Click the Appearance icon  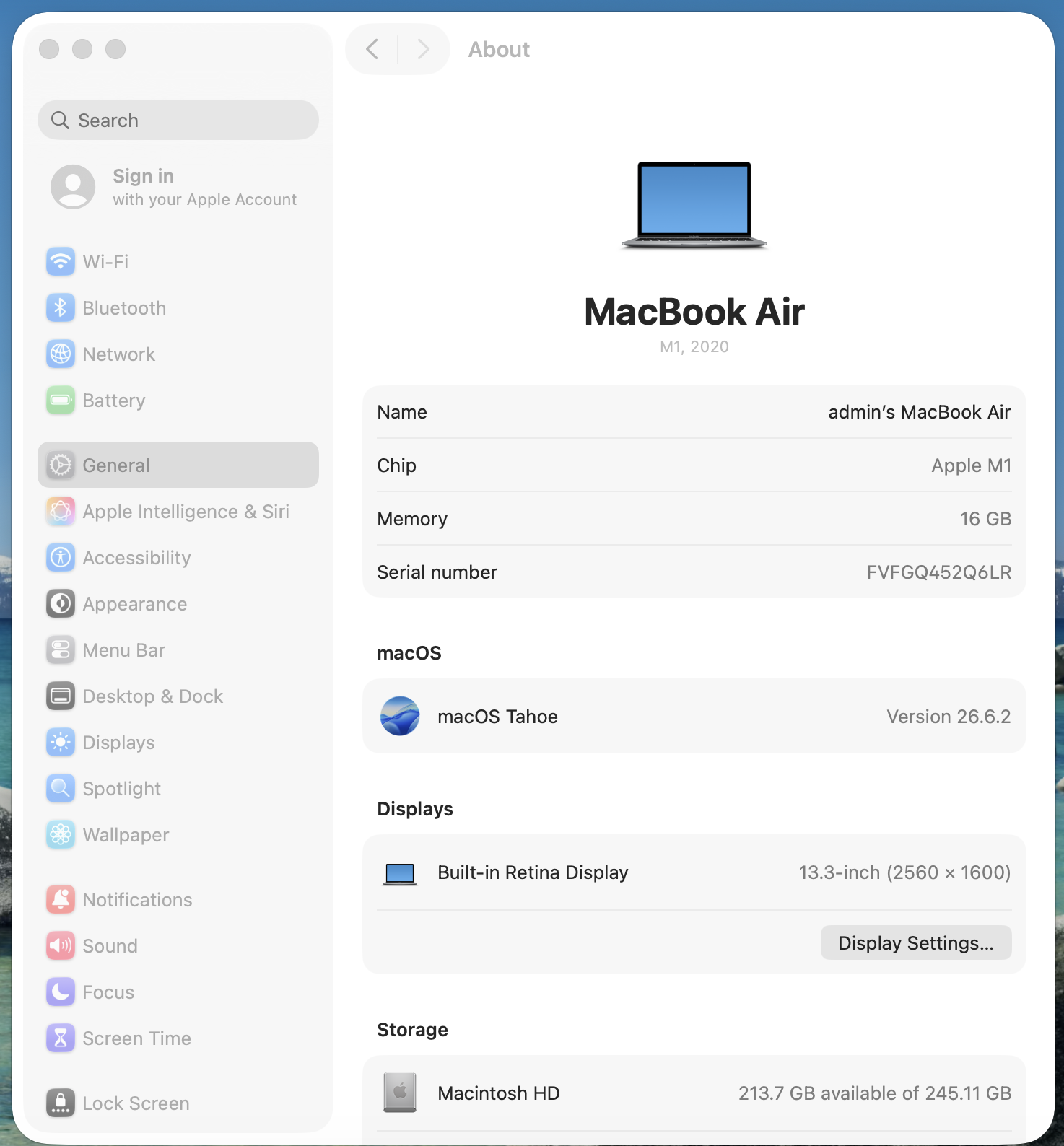(61, 603)
